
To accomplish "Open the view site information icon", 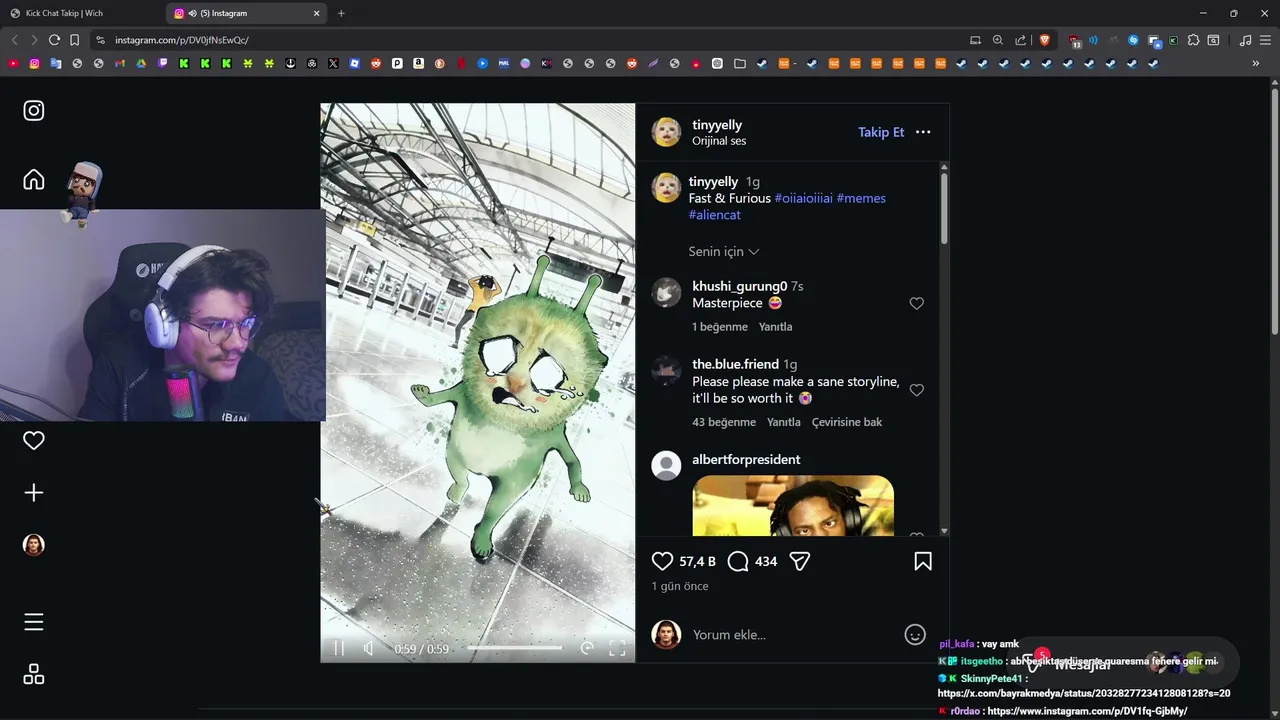I will pos(100,40).
